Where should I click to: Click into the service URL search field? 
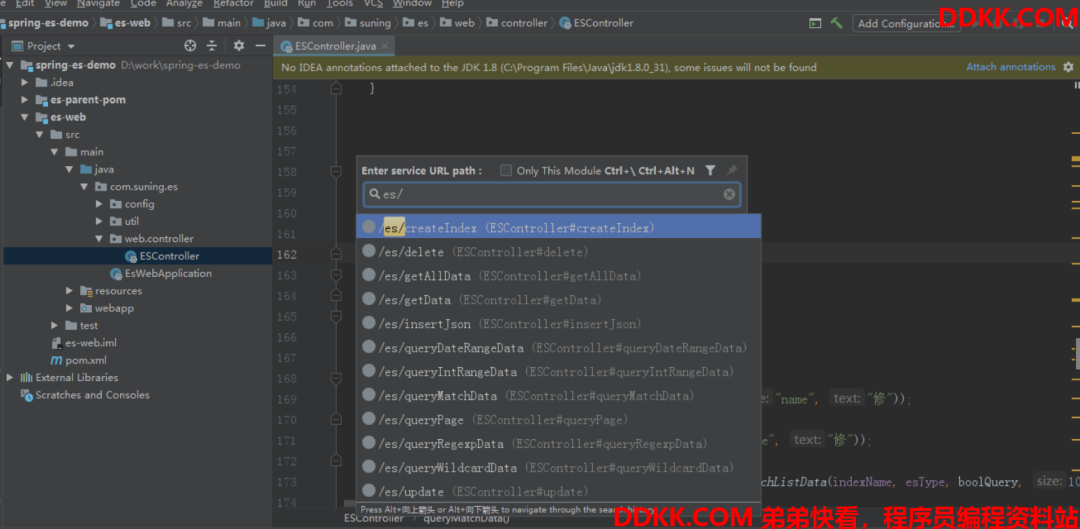[x=552, y=195]
